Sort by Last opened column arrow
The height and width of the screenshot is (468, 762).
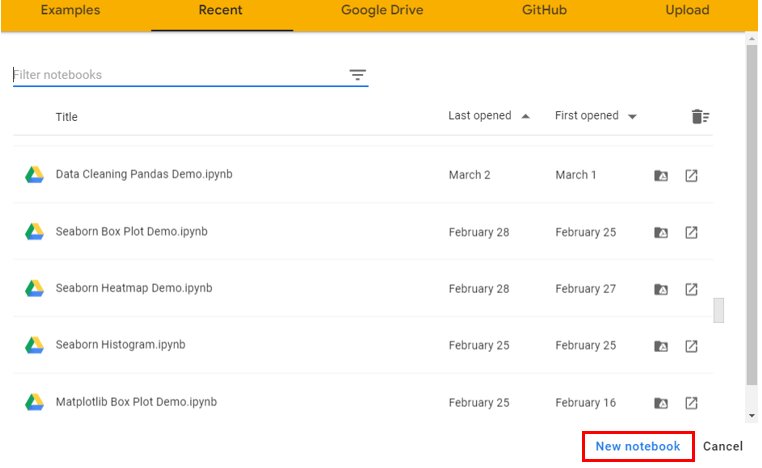pyautogui.click(x=525, y=116)
